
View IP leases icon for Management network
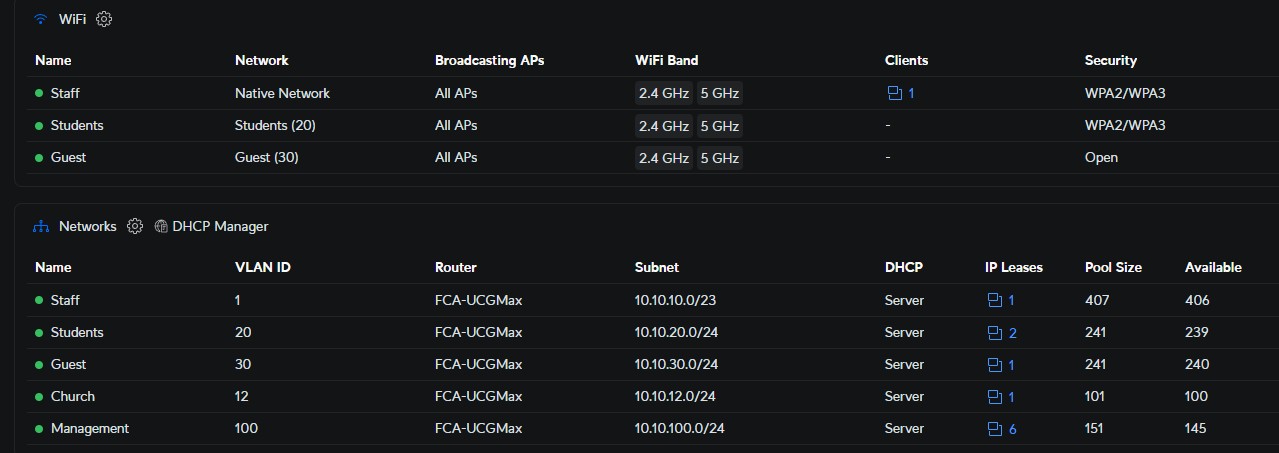(995, 429)
